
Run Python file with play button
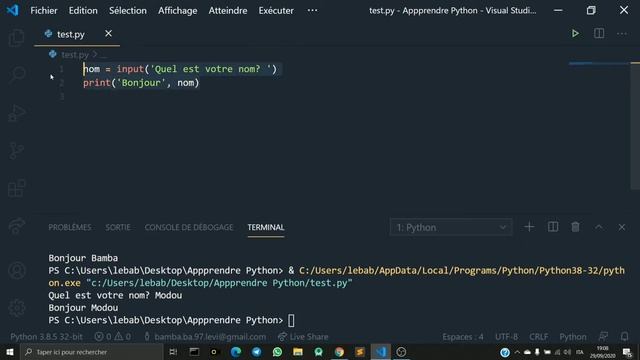tap(575, 33)
